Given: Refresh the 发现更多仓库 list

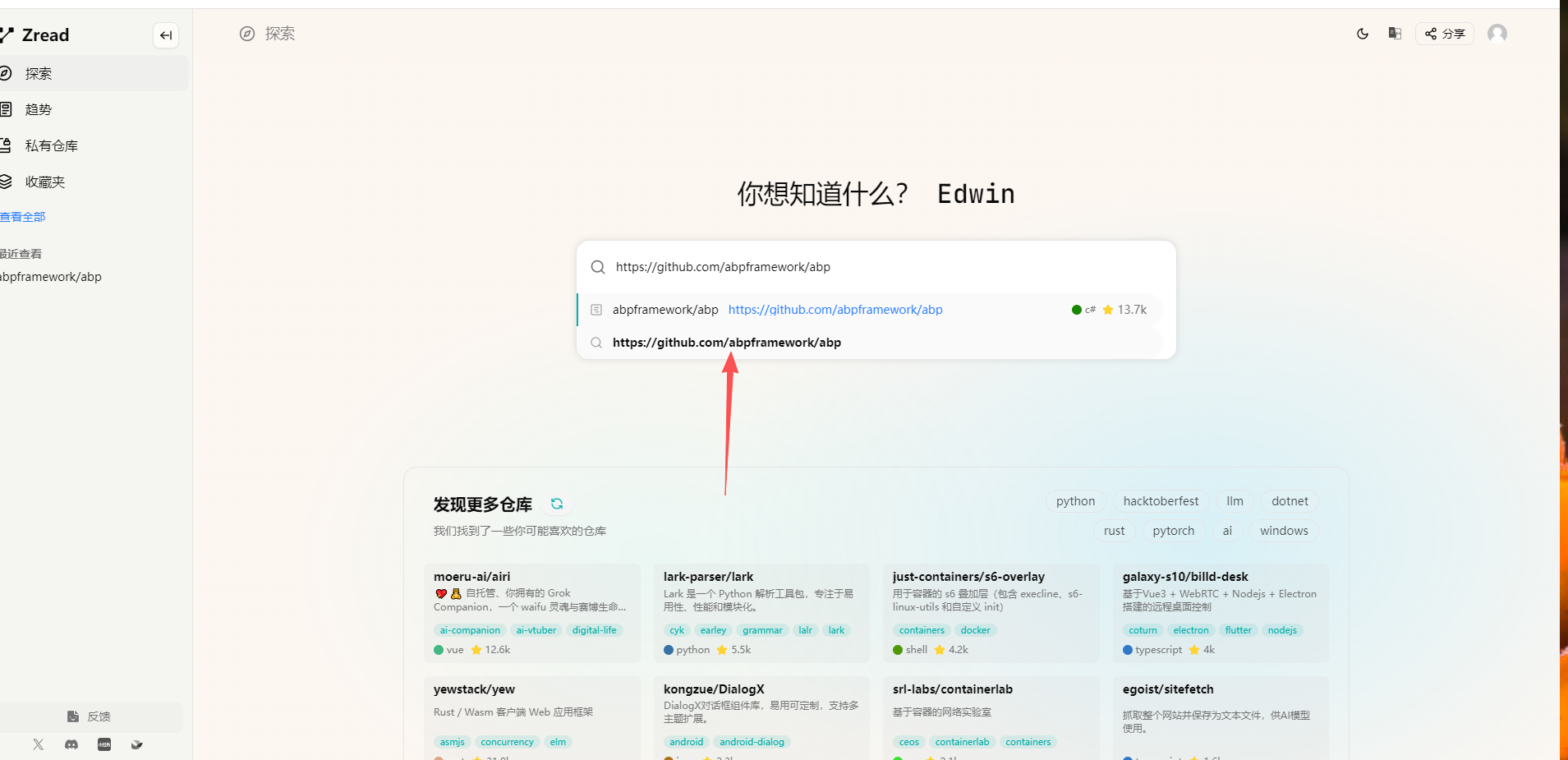Looking at the screenshot, I should [557, 504].
